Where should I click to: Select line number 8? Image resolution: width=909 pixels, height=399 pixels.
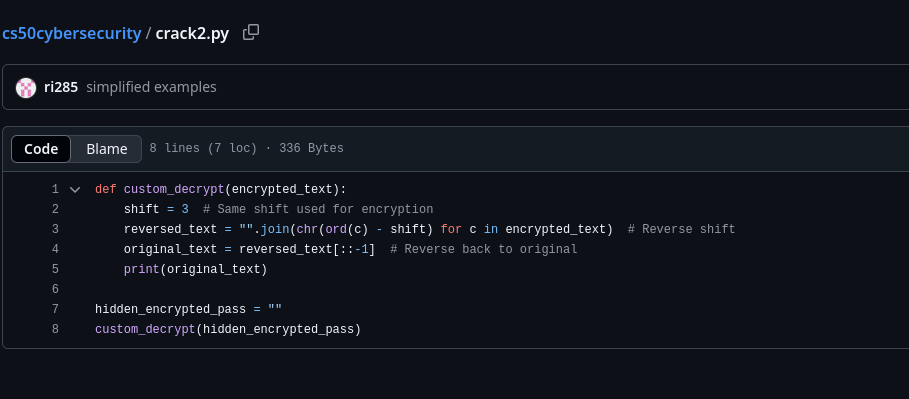[x=55, y=329]
